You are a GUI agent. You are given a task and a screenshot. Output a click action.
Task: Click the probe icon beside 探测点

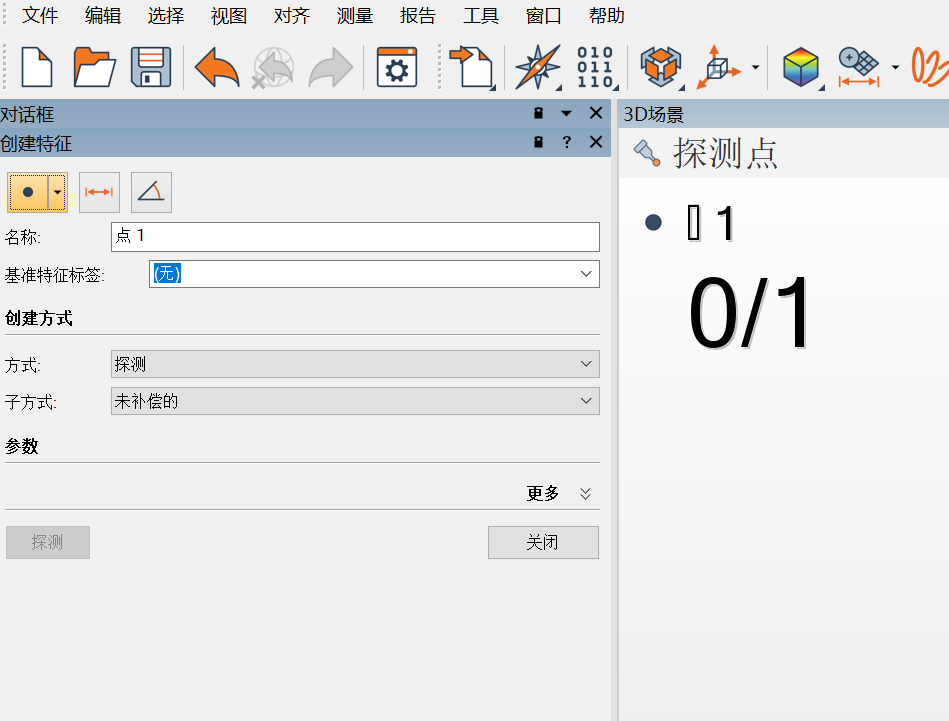(x=647, y=153)
